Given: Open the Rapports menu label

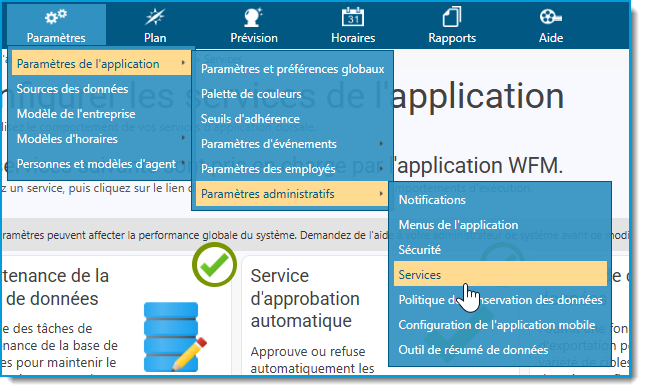Looking at the screenshot, I should coord(452,38).
